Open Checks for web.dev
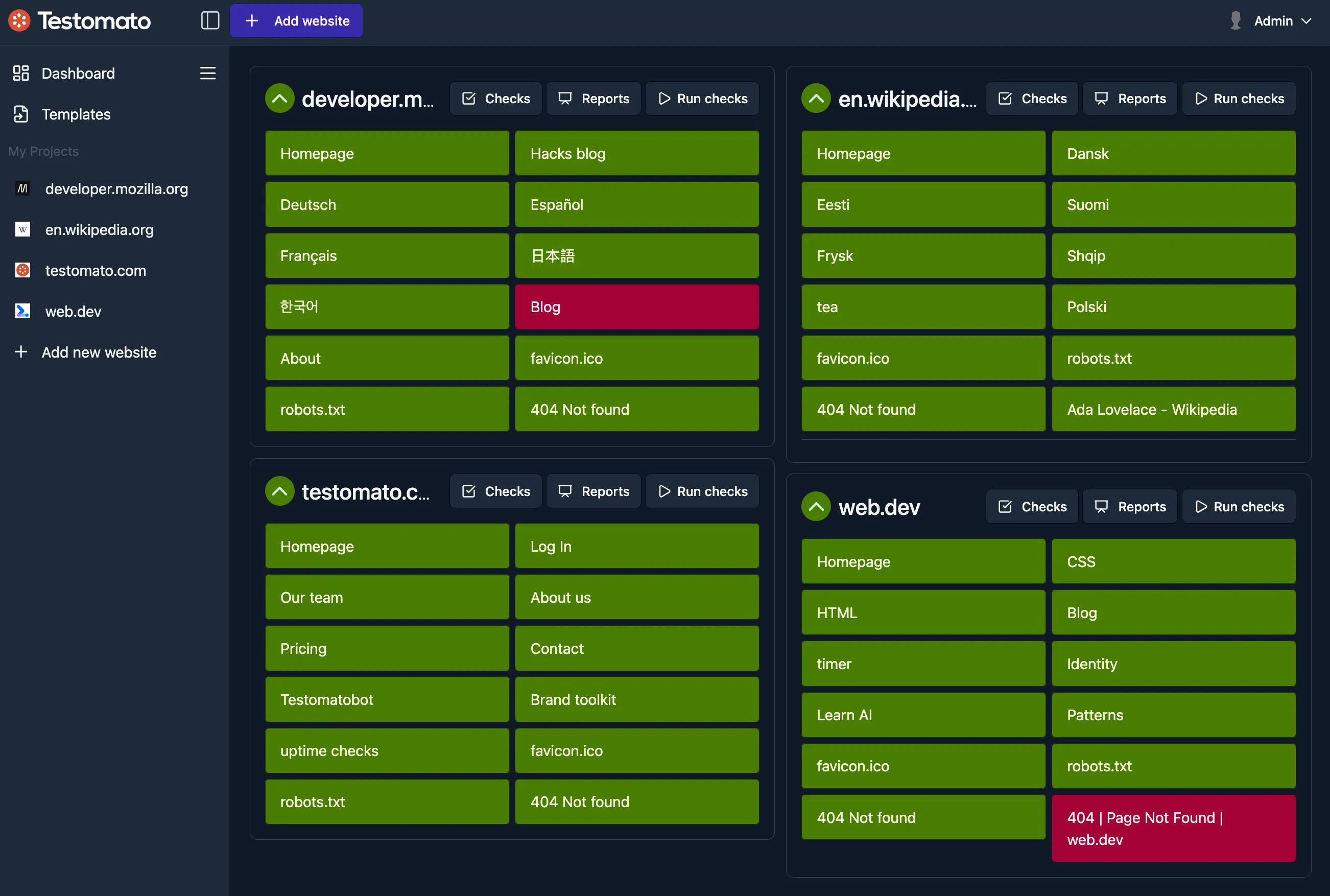This screenshot has width=1330, height=896. tap(1031, 506)
